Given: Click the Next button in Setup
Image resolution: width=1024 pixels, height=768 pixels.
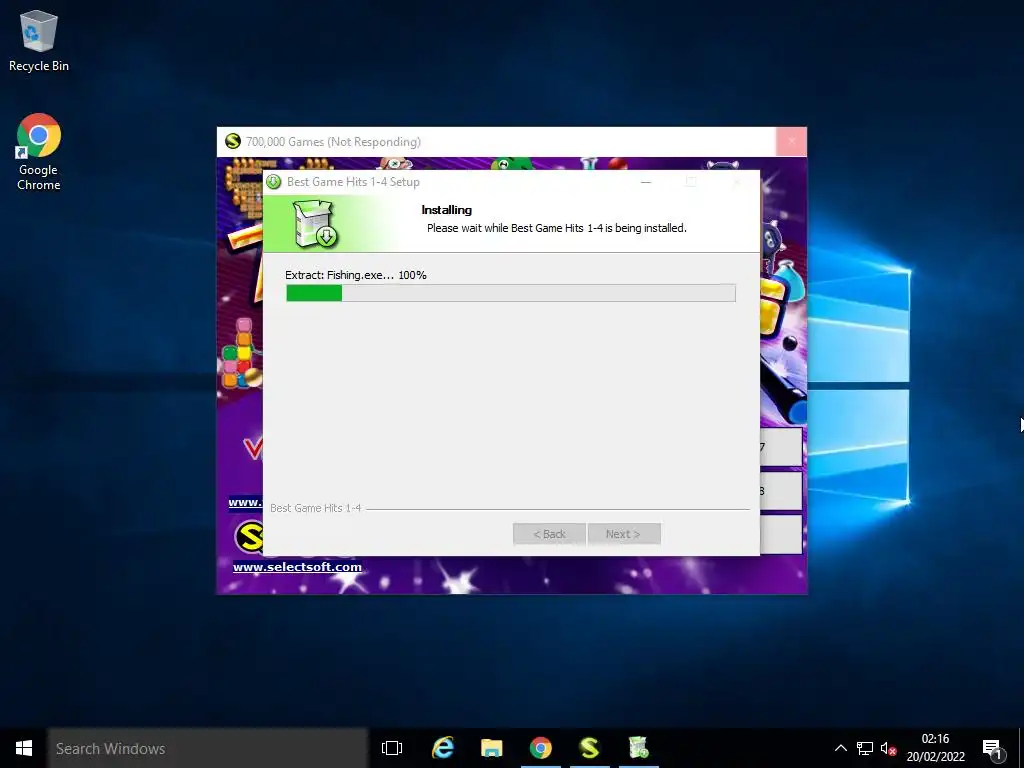Looking at the screenshot, I should tap(624, 534).
